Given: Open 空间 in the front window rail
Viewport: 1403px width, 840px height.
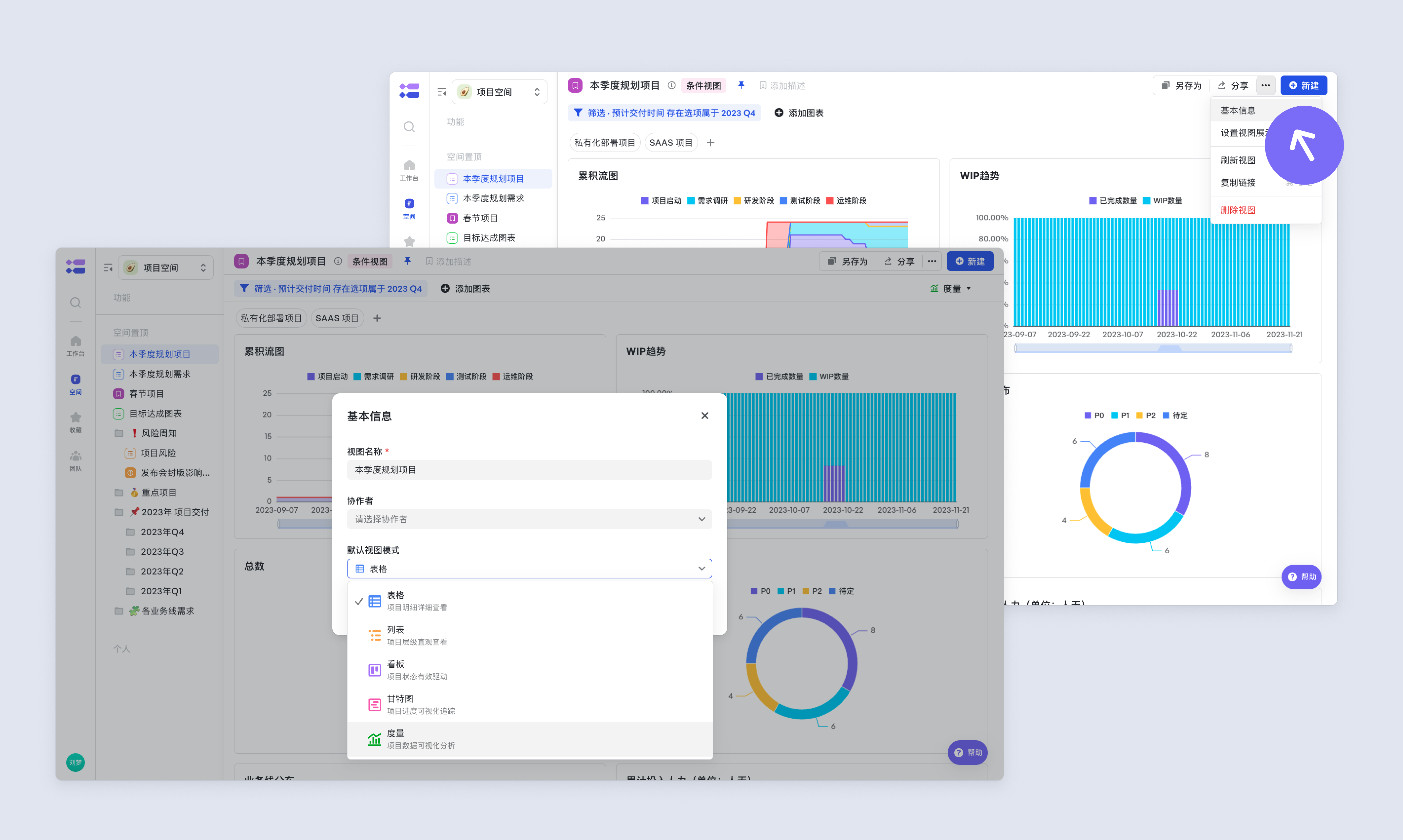Looking at the screenshot, I should coord(75,384).
